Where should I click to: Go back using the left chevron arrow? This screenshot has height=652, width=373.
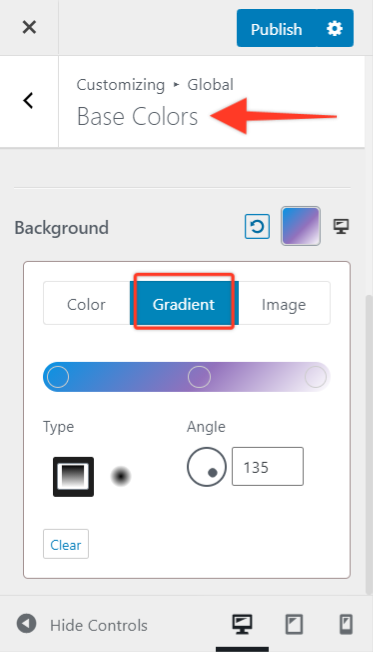(x=28, y=101)
